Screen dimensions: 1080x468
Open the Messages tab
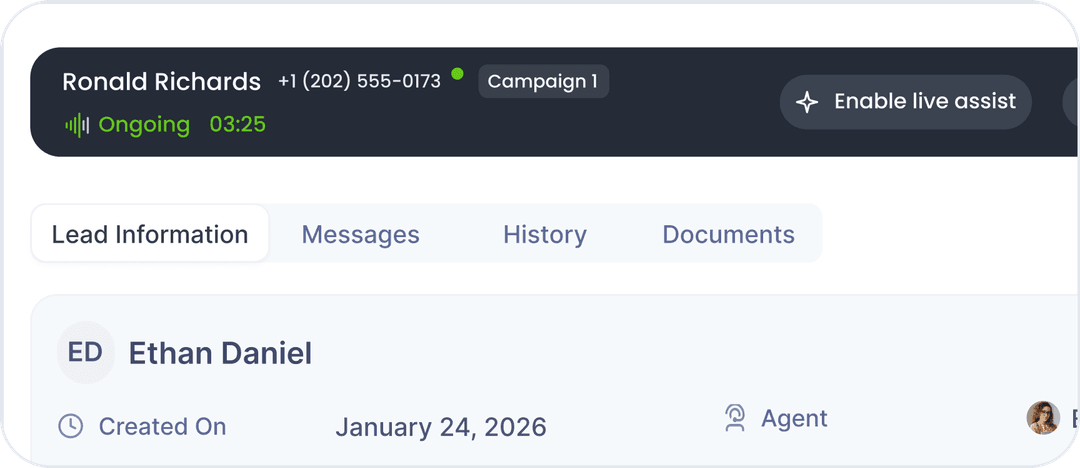click(x=360, y=235)
